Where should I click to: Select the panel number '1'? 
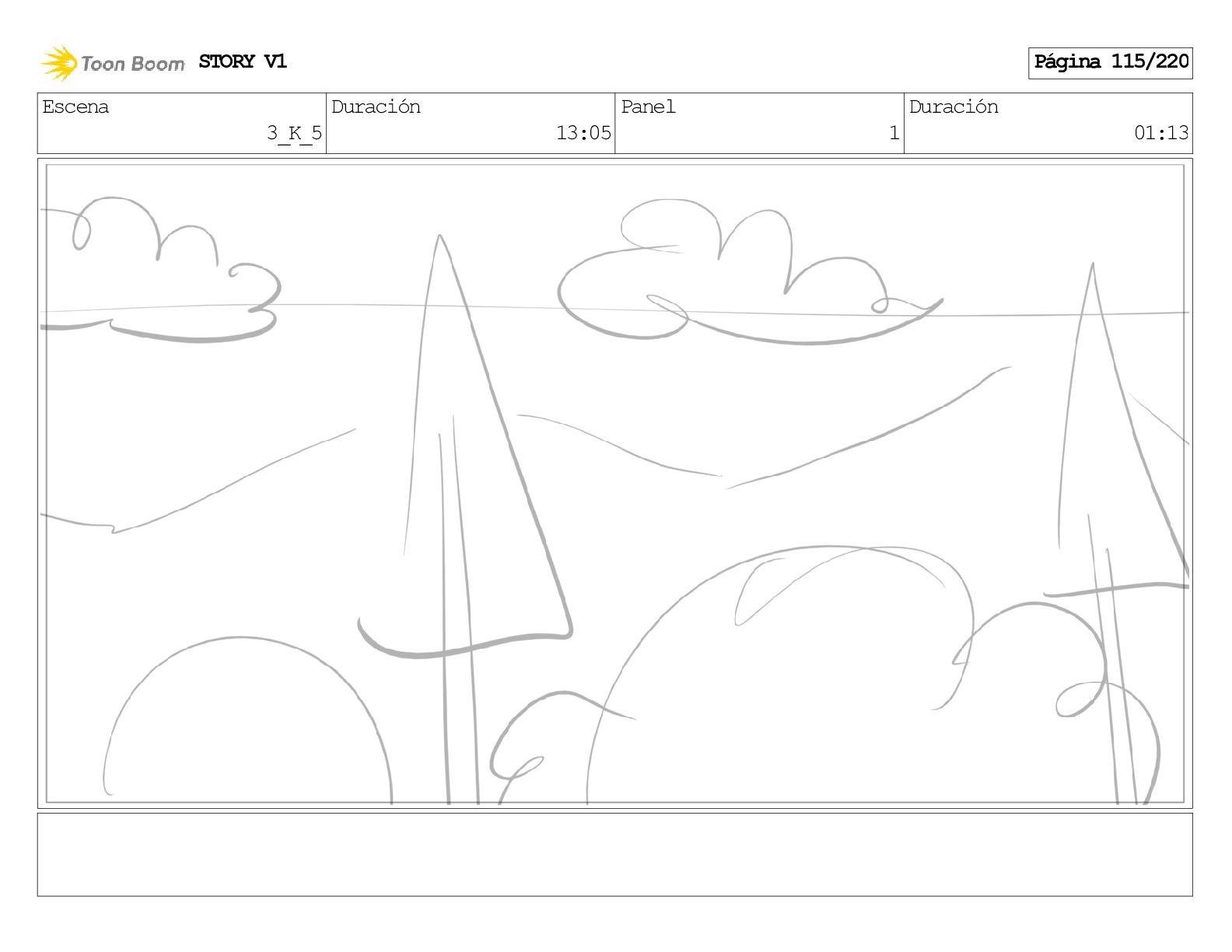[x=894, y=133]
